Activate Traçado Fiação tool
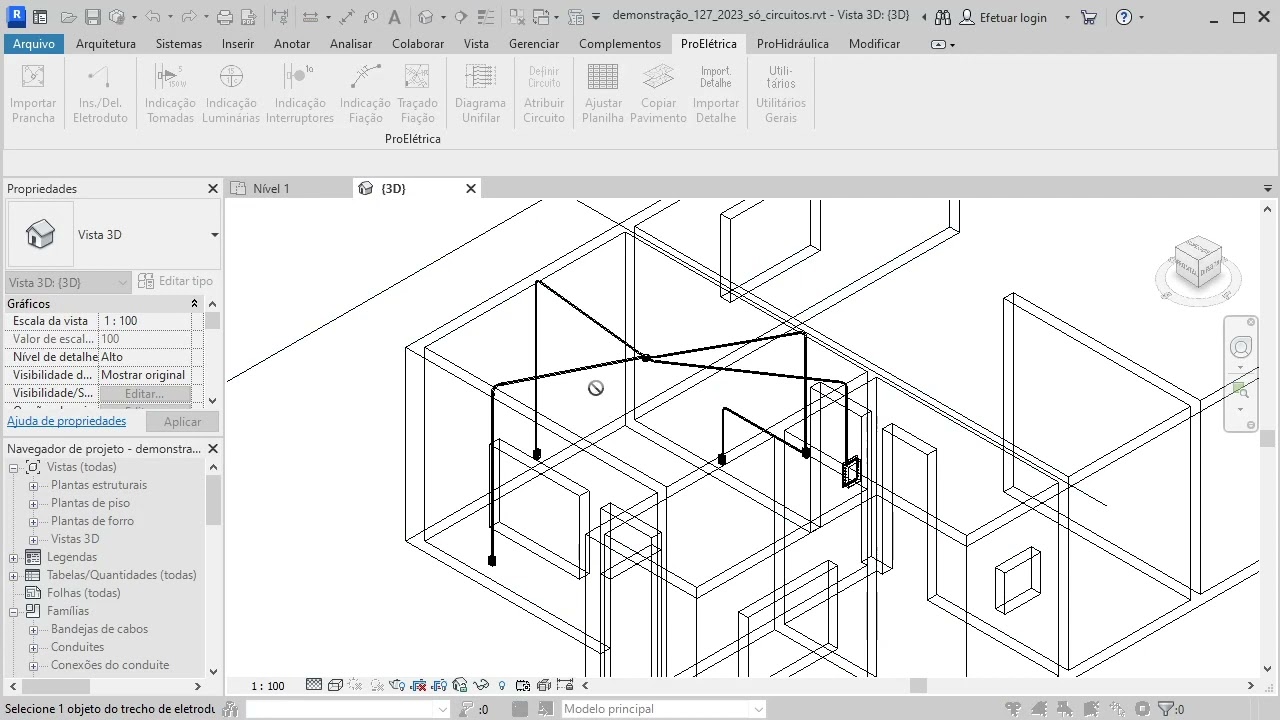Viewport: 1280px width, 720px height. point(417,93)
